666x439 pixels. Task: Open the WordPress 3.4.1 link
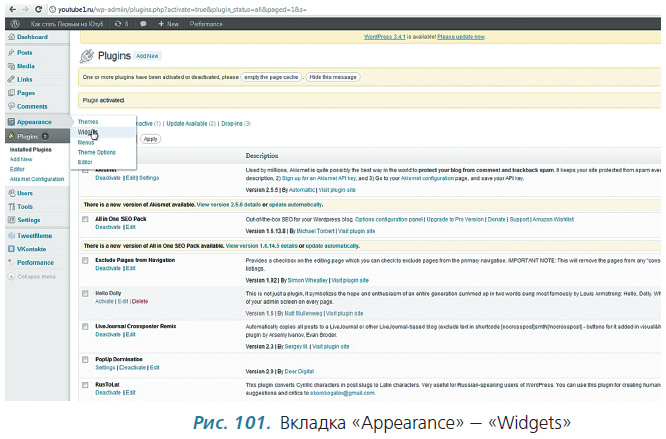385,37
